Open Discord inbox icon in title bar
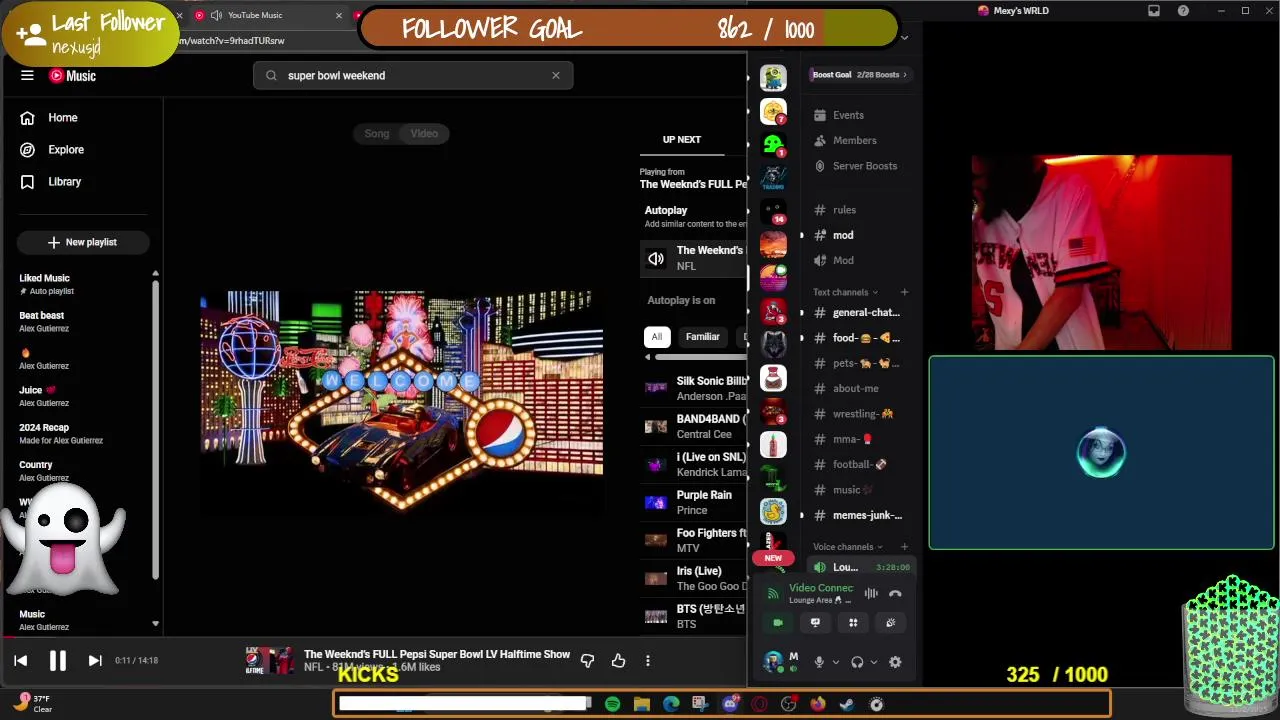The height and width of the screenshot is (720, 1280). (1154, 11)
